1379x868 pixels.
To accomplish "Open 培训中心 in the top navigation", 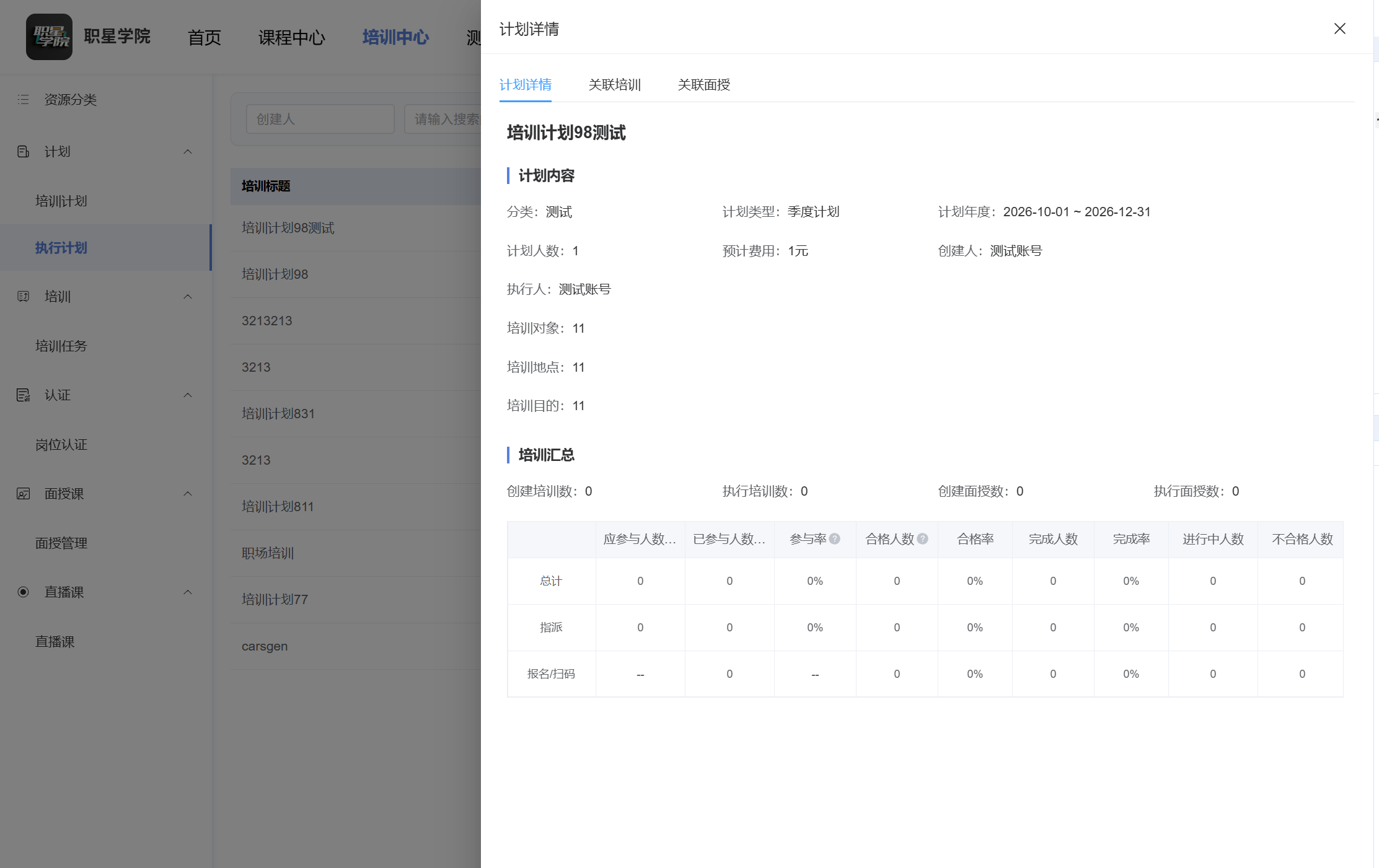I will click(396, 37).
